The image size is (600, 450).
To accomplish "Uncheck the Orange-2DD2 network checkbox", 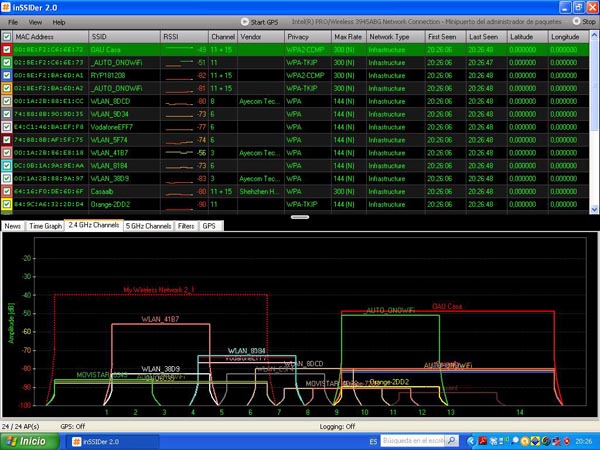I will (x=7, y=204).
